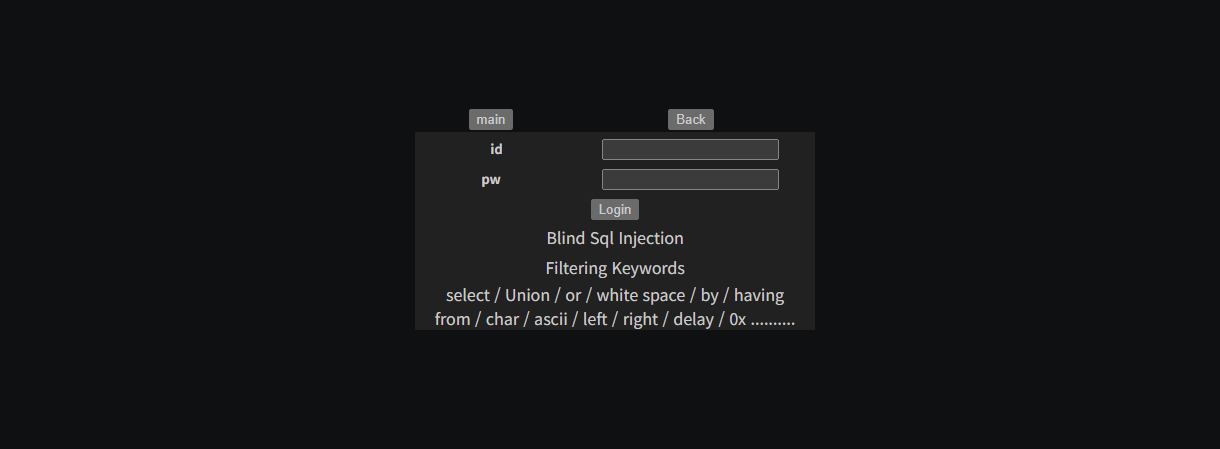
Task: Click the Union keyword text
Action: [528, 295]
